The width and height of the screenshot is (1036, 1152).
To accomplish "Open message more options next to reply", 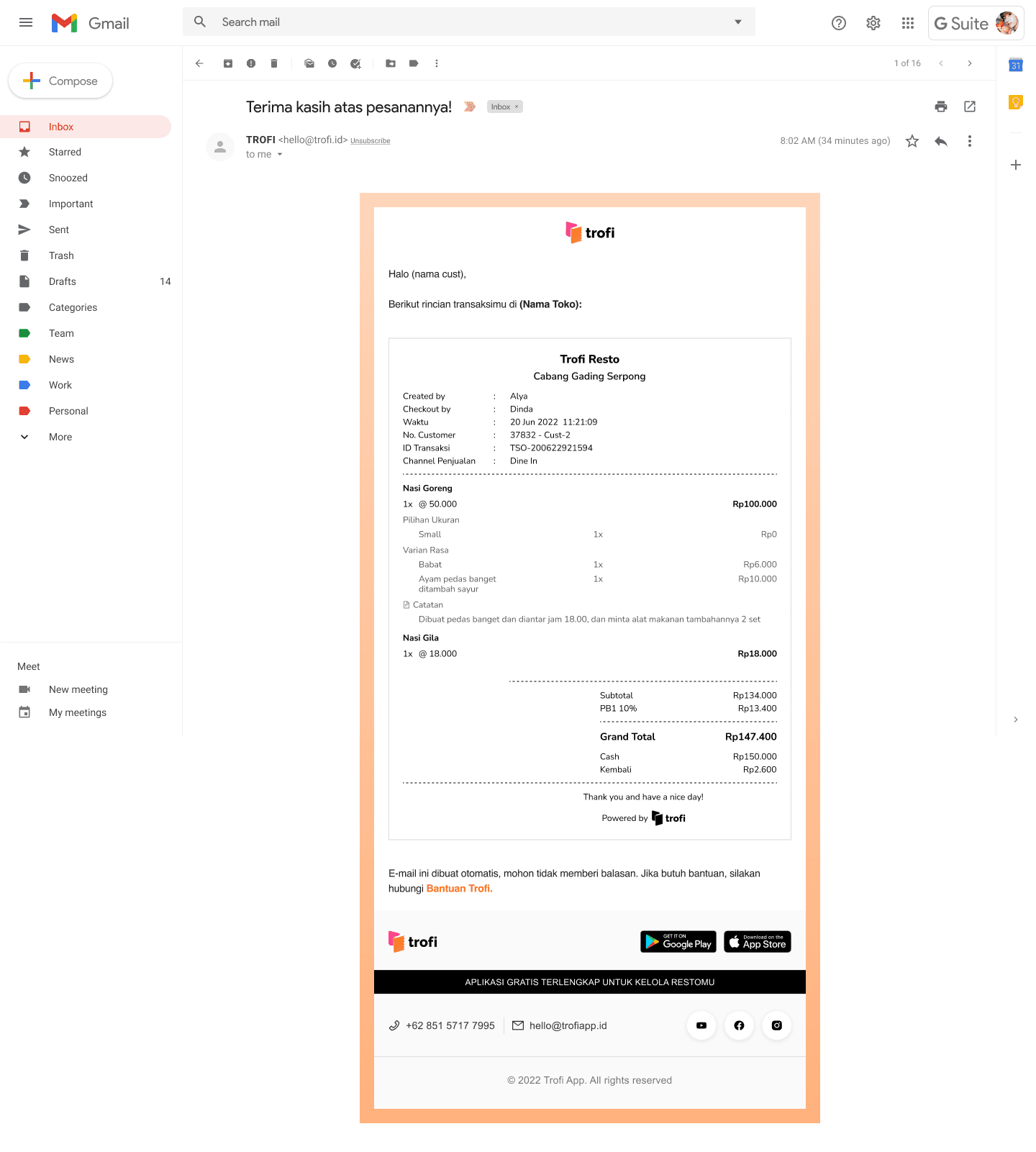I will (970, 141).
